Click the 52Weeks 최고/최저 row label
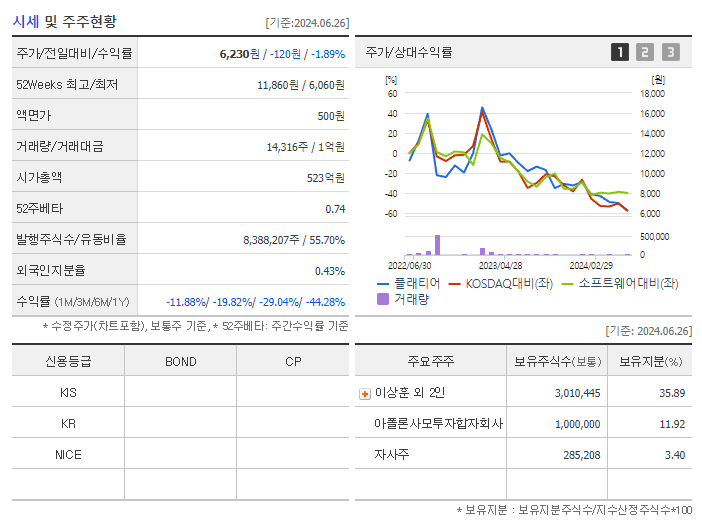 point(67,85)
